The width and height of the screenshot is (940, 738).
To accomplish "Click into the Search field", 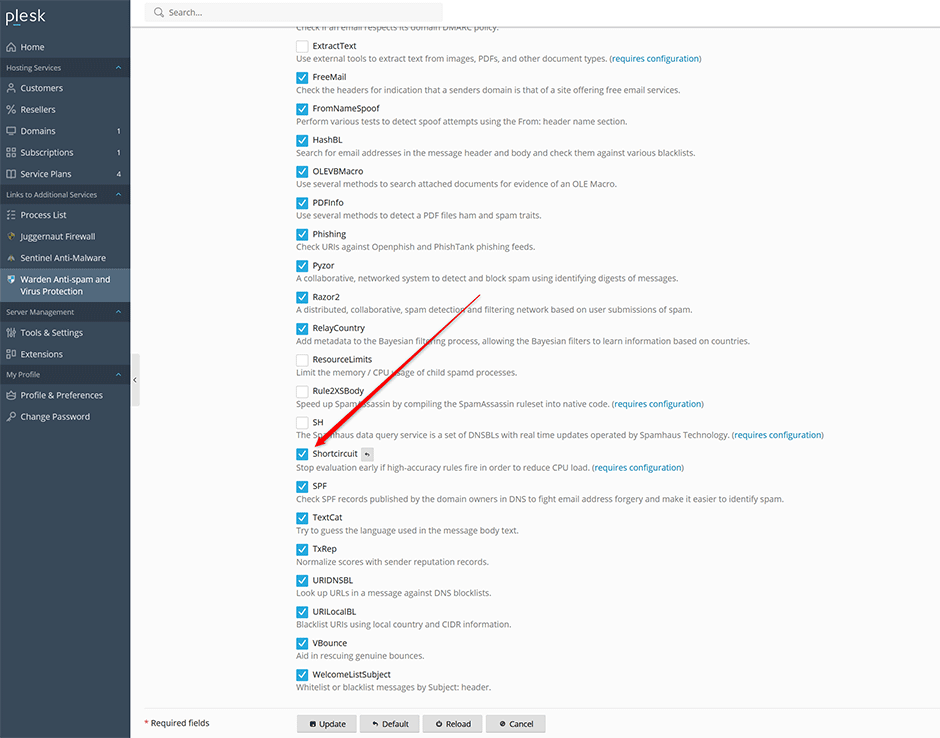I will tap(294, 12).
